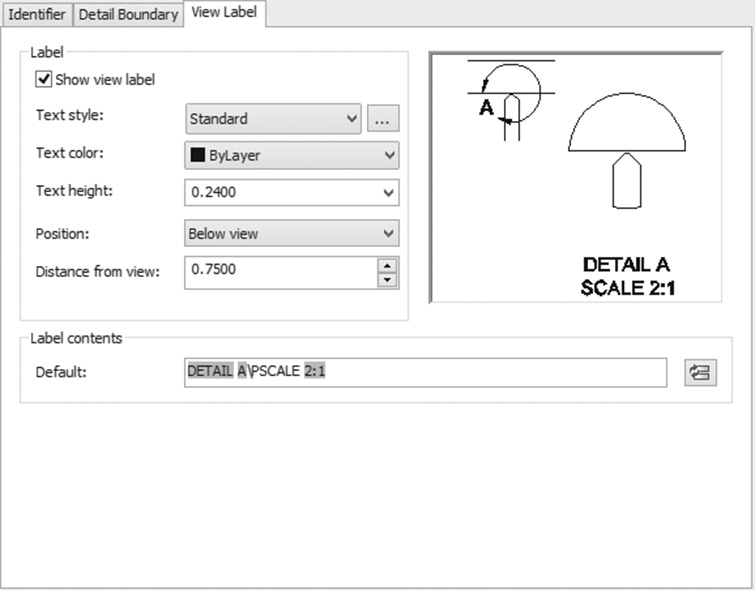Click the Text height 0.2400 field
This screenshot has height=590, width=755.
pyautogui.click(x=282, y=193)
